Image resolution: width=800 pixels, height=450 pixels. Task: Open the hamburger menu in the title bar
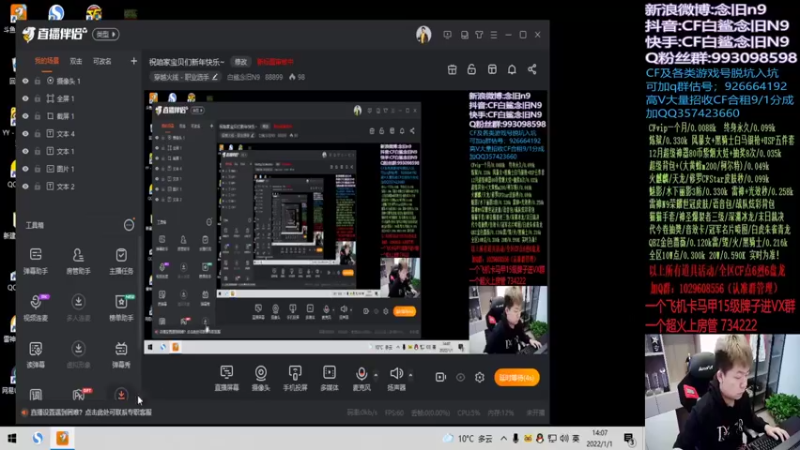493,35
